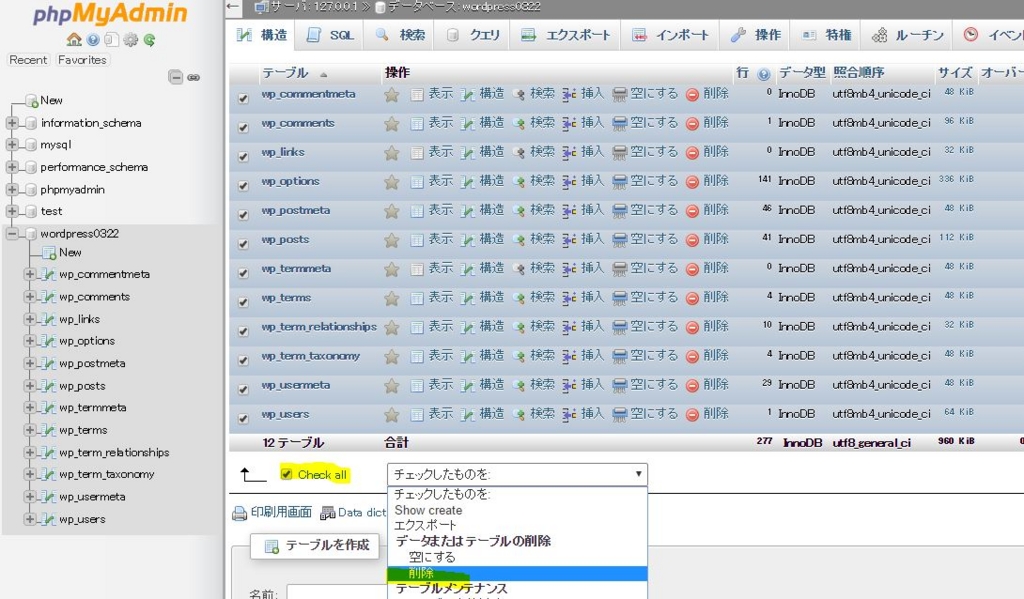1024x599 pixels.
Task: Click the empty icon for wp_posts row
Action: coord(620,240)
